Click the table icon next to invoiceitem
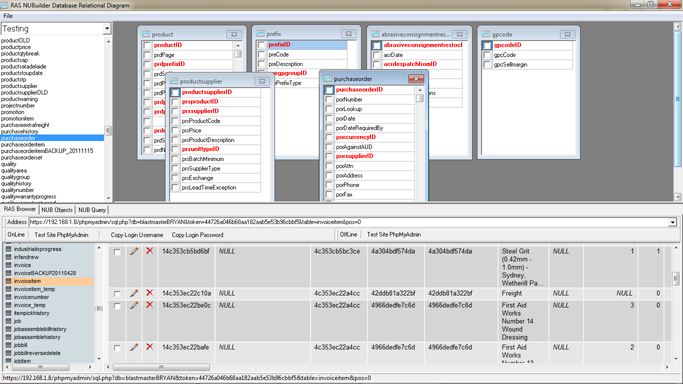 click(x=8, y=281)
